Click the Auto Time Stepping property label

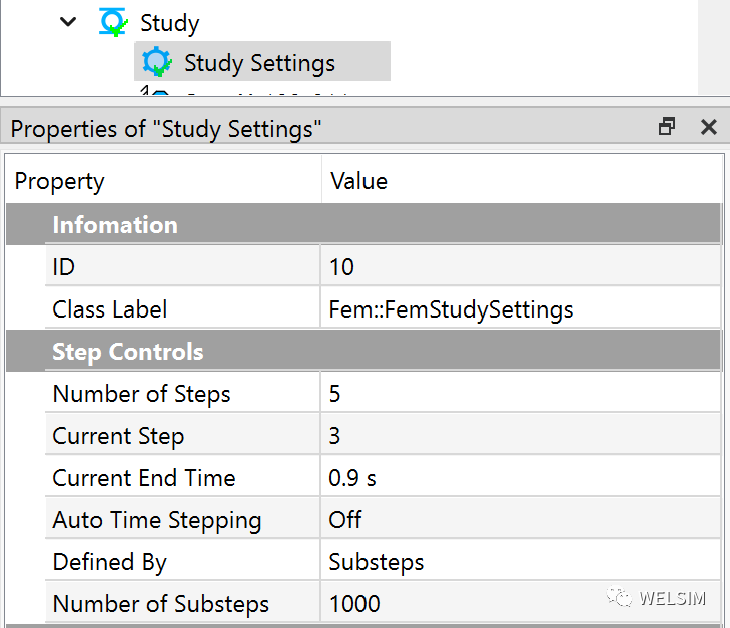157,520
